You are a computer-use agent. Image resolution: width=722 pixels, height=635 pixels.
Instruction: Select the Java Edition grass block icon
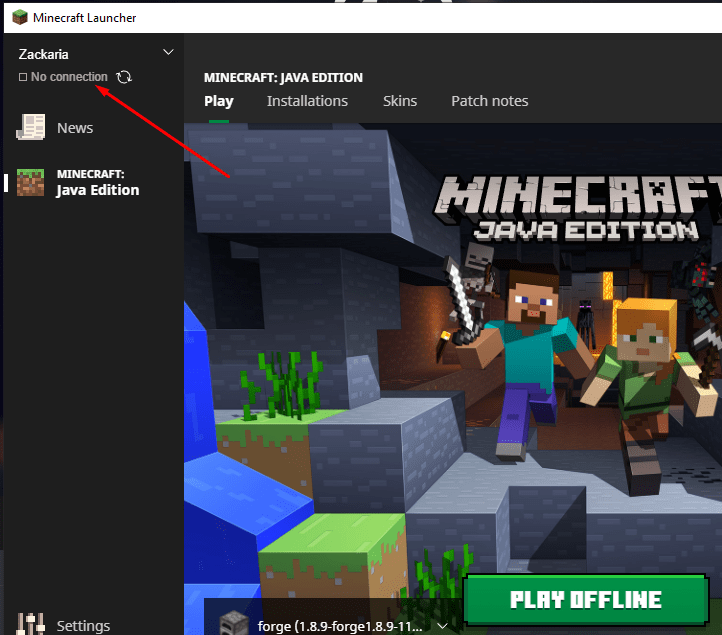30,182
